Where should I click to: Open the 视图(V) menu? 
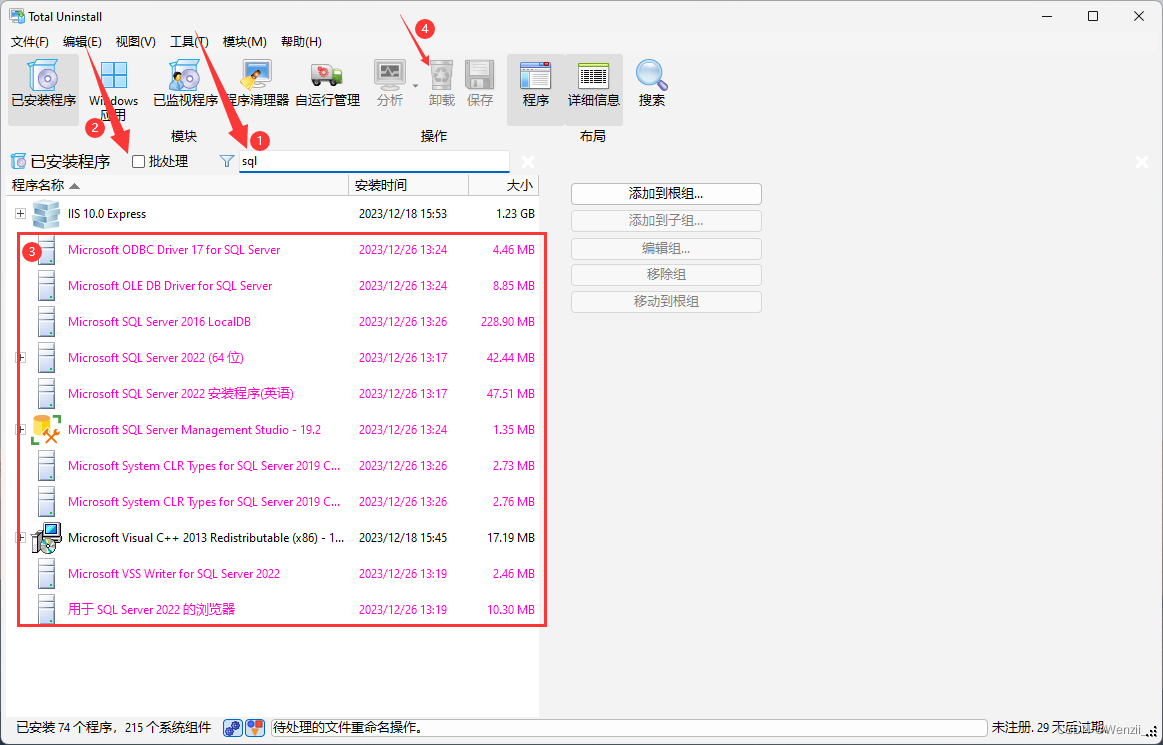pos(136,42)
